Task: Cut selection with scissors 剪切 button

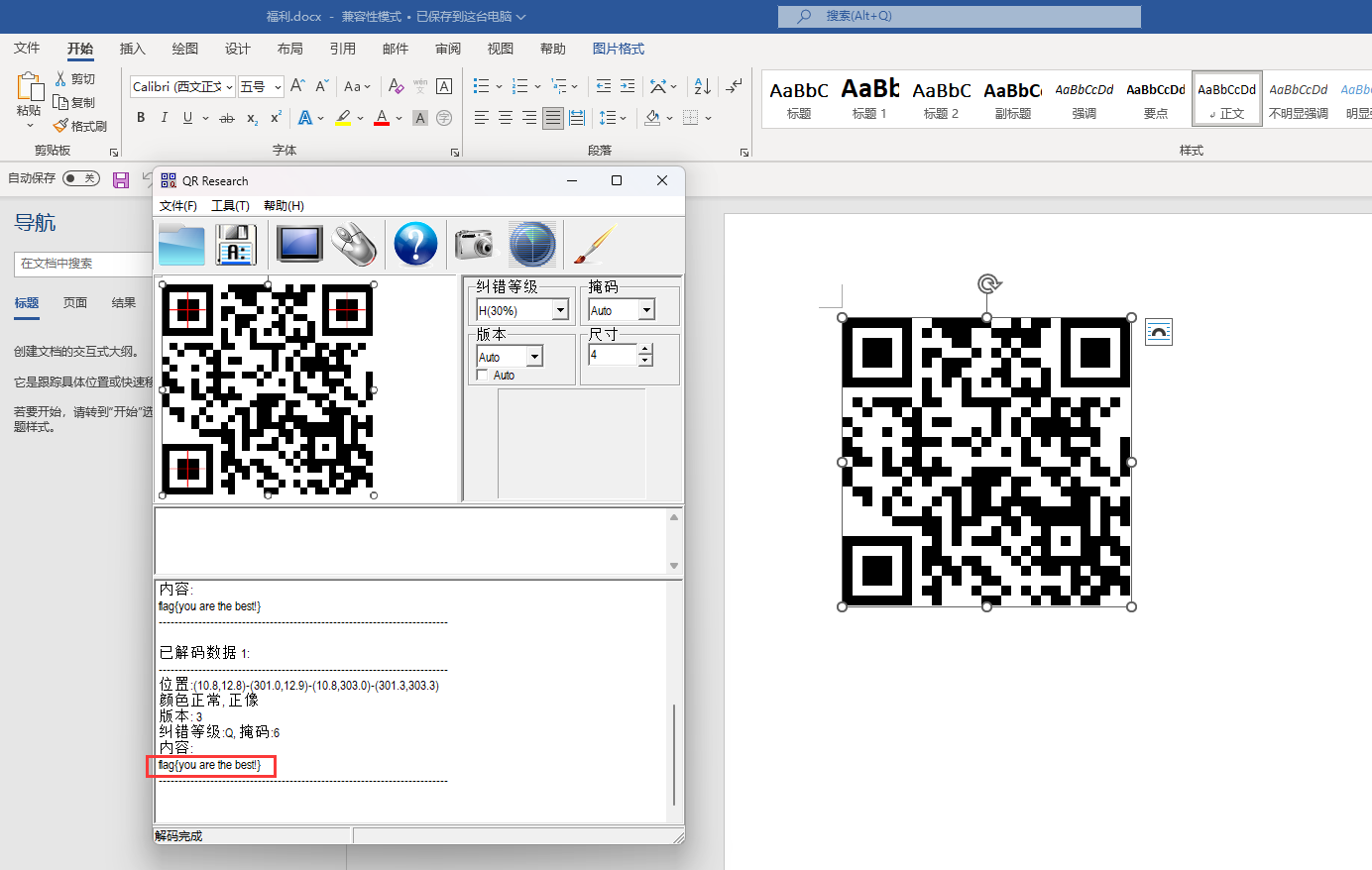Action: click(x=75, y=78)
